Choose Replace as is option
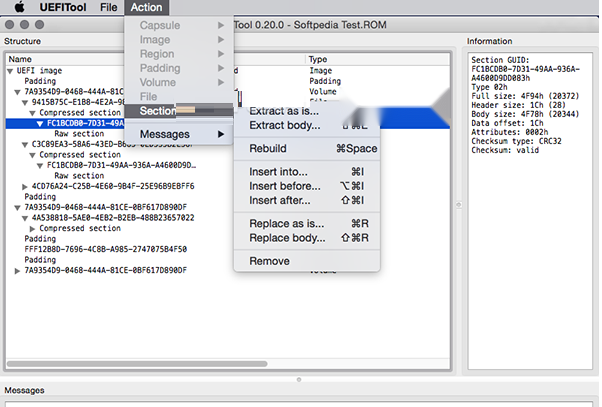Image resolution: width=602 pixels, height=407 pixels. tap(287, 223)
